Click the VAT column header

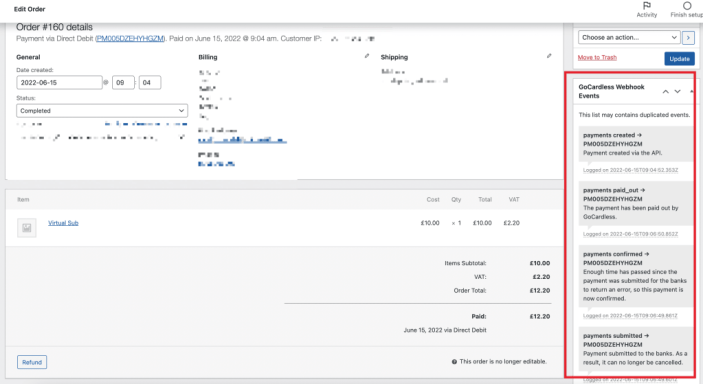(514, 200)
